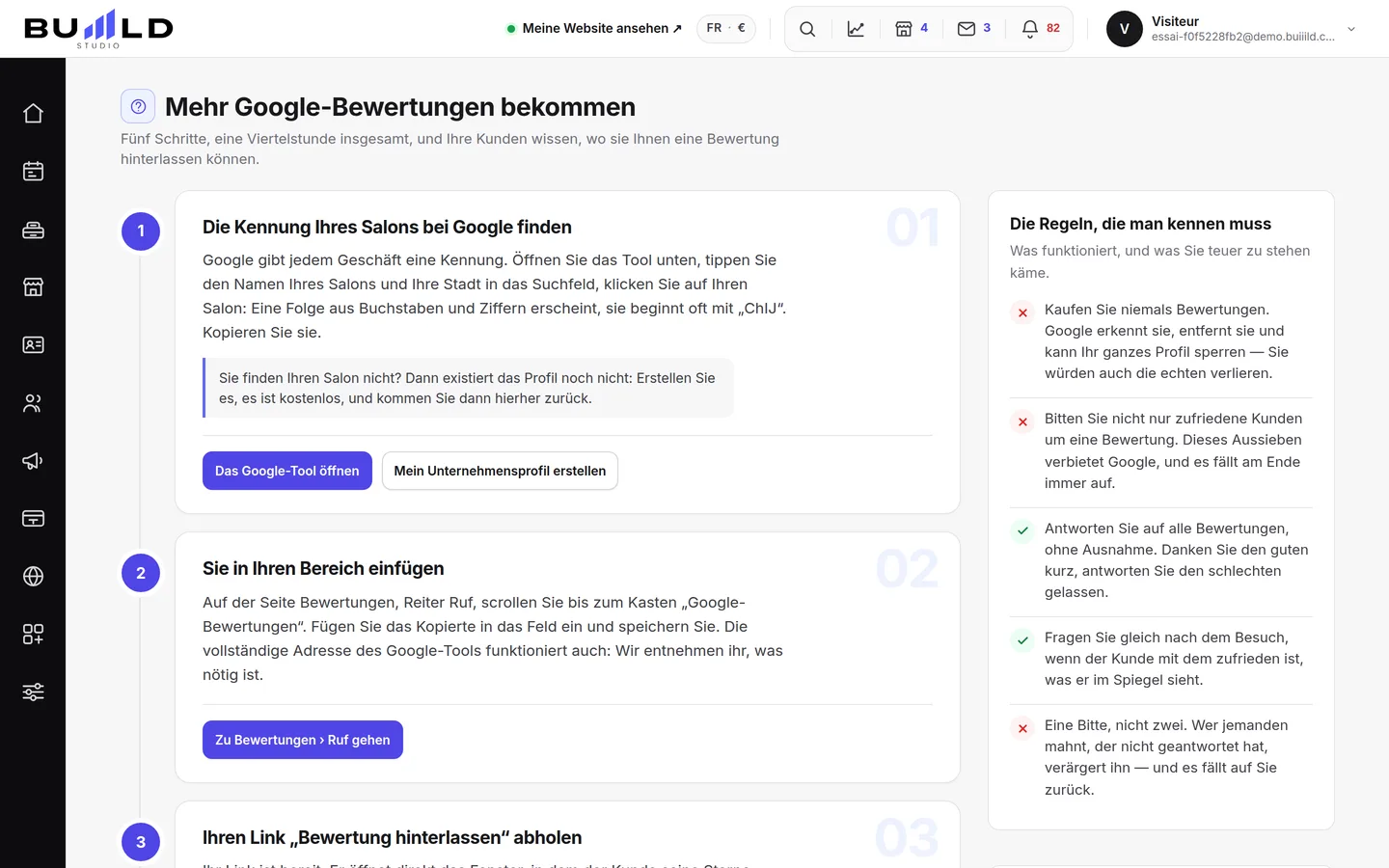The height and width of the screenshot is (868, 1389).
Task: Click Zu Bewertungen › Ruf gehen button
Action: click(x=303, y=740)
